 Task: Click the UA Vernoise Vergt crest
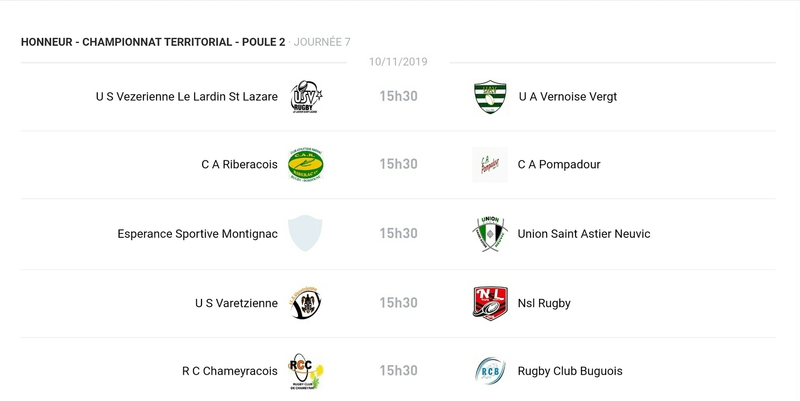click(490, 97)
